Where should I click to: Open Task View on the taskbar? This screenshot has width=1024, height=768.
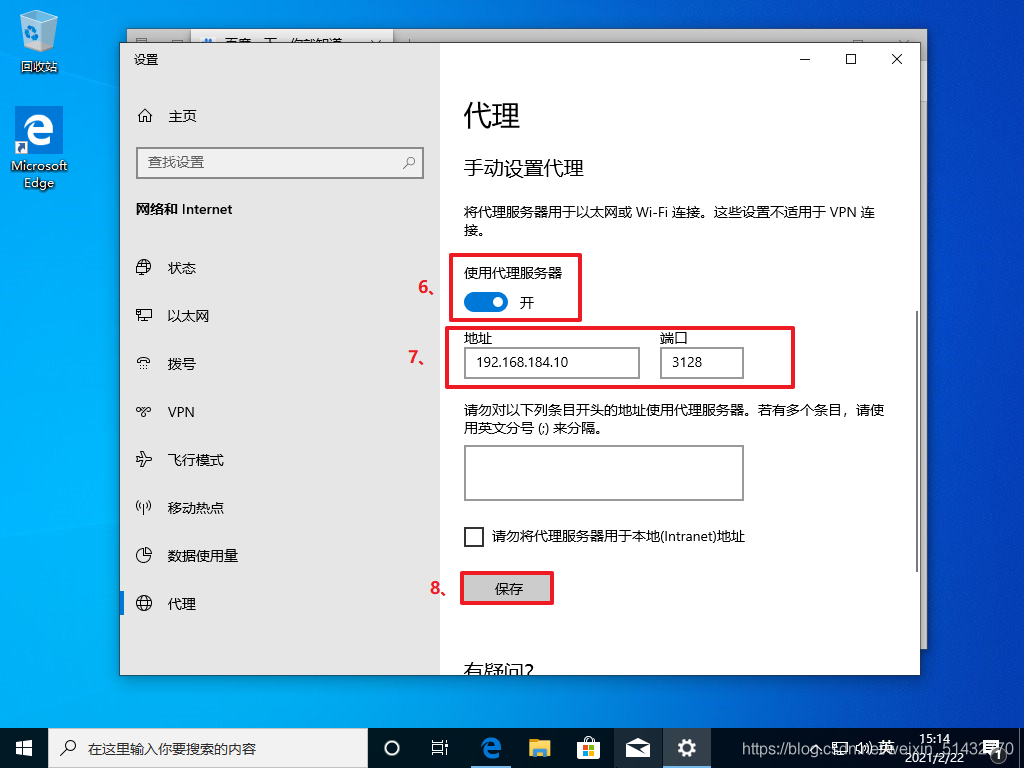click(x=440, y=748)
